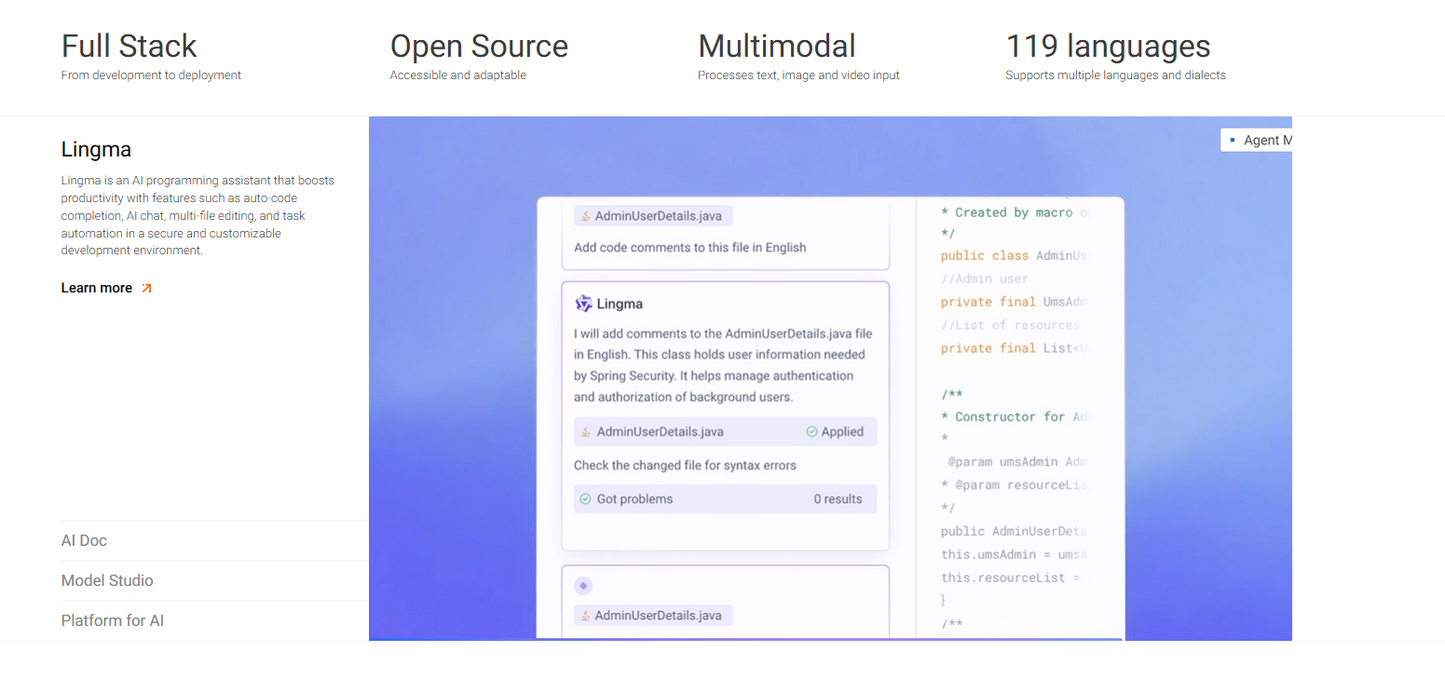Click the blue square icon beside Agent label
The image size is (1445, 693).
pyautogui.click(x=1232, y=140)
